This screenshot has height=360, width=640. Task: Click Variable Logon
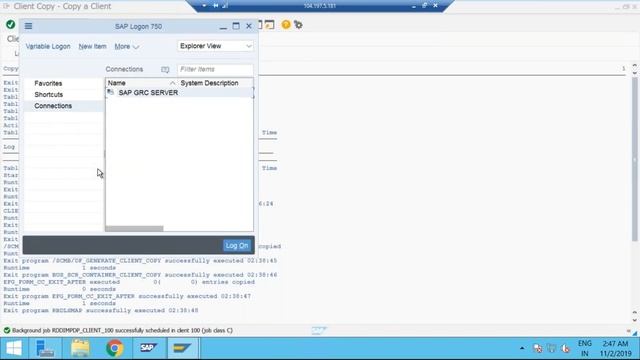48,47
